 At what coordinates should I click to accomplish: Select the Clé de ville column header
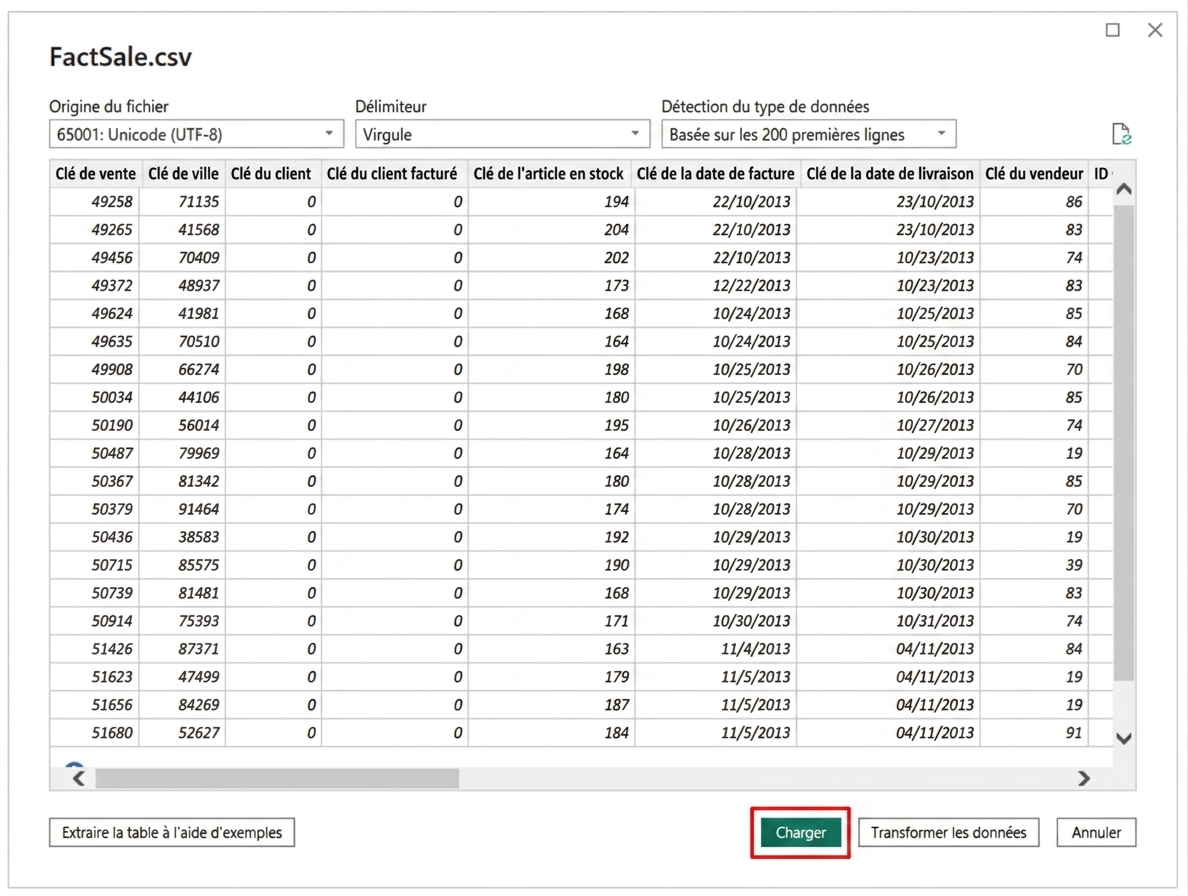183,173
